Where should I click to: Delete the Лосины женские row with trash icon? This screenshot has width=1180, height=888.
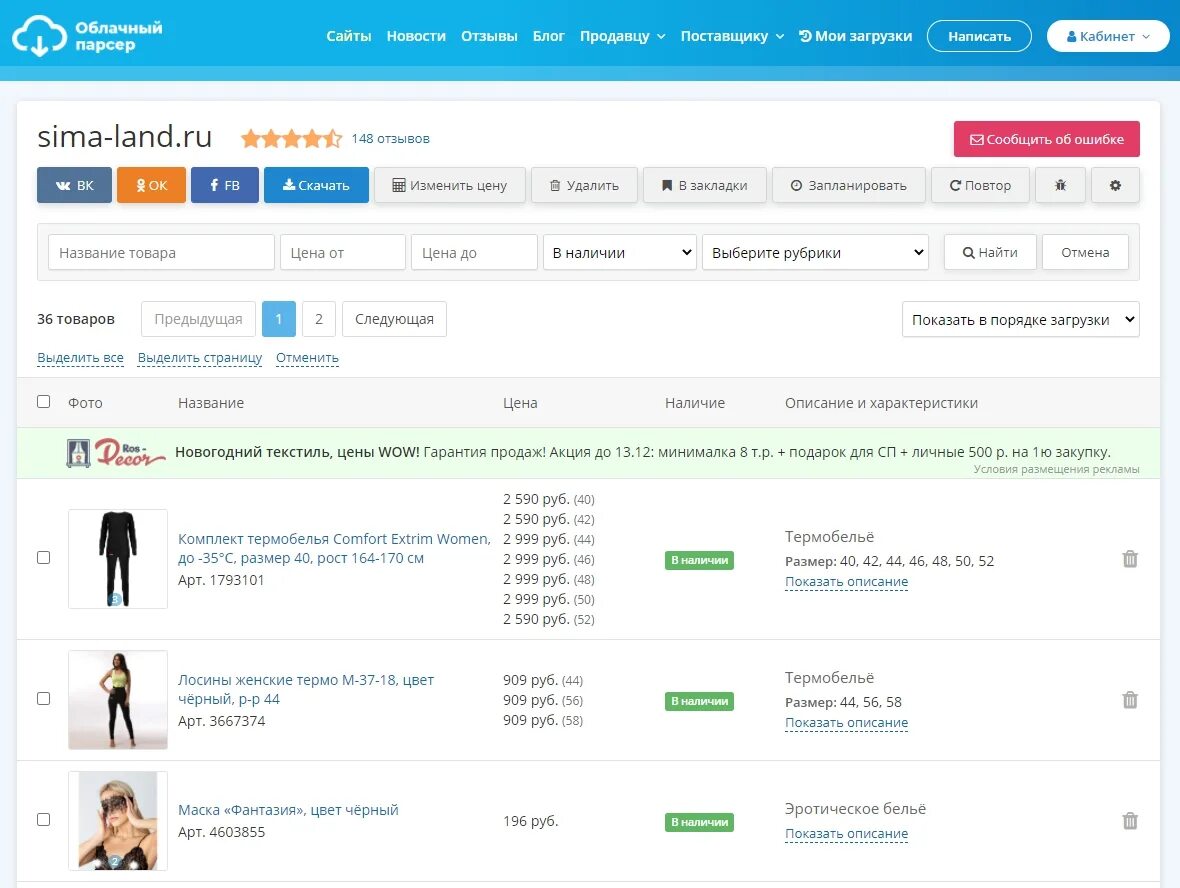(1130, 700)
